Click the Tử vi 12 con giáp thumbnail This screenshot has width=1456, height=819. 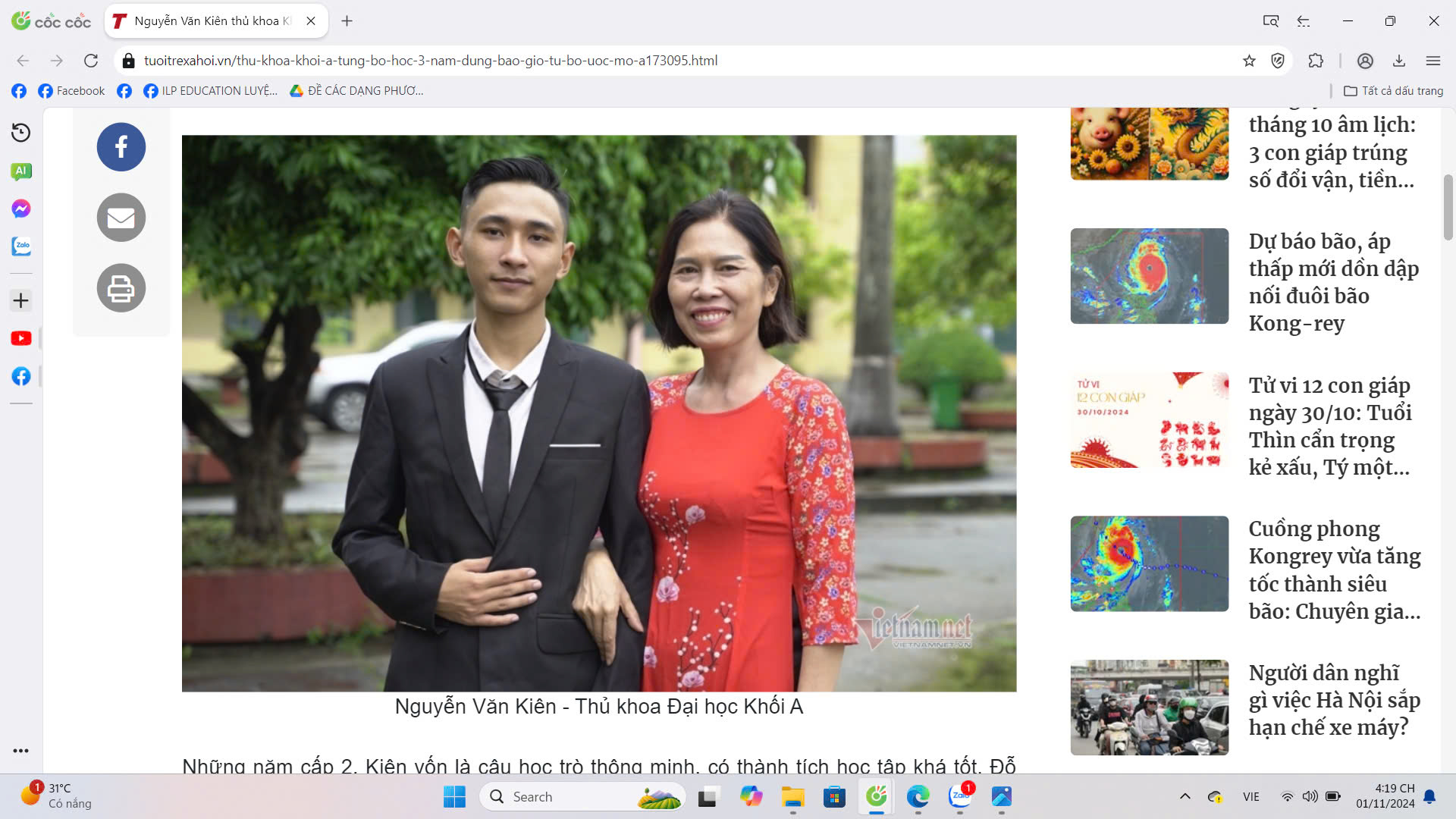click(1149, 419)
